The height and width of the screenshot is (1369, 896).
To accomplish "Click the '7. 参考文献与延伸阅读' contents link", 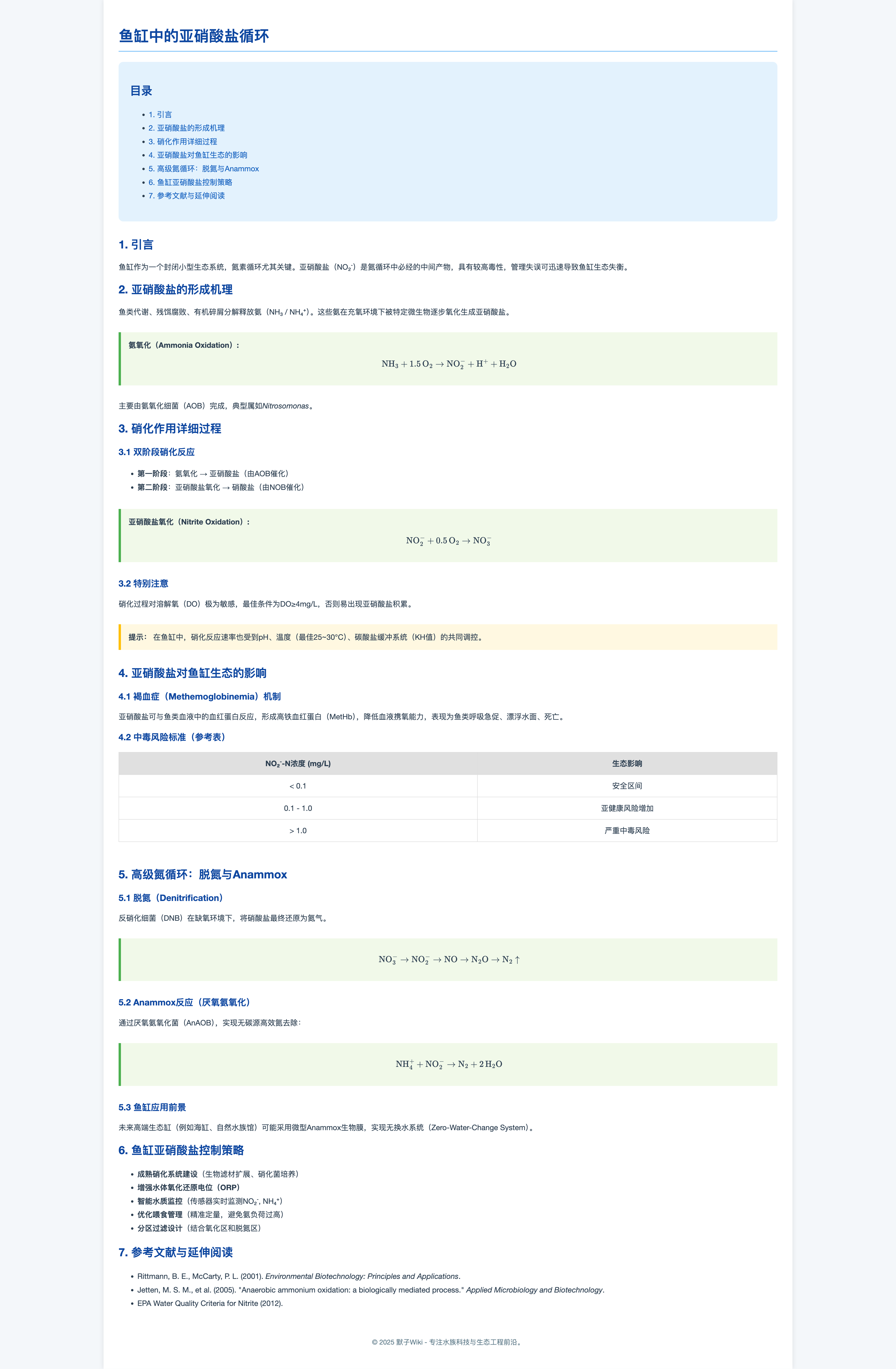I will click(x=186, y=196).
